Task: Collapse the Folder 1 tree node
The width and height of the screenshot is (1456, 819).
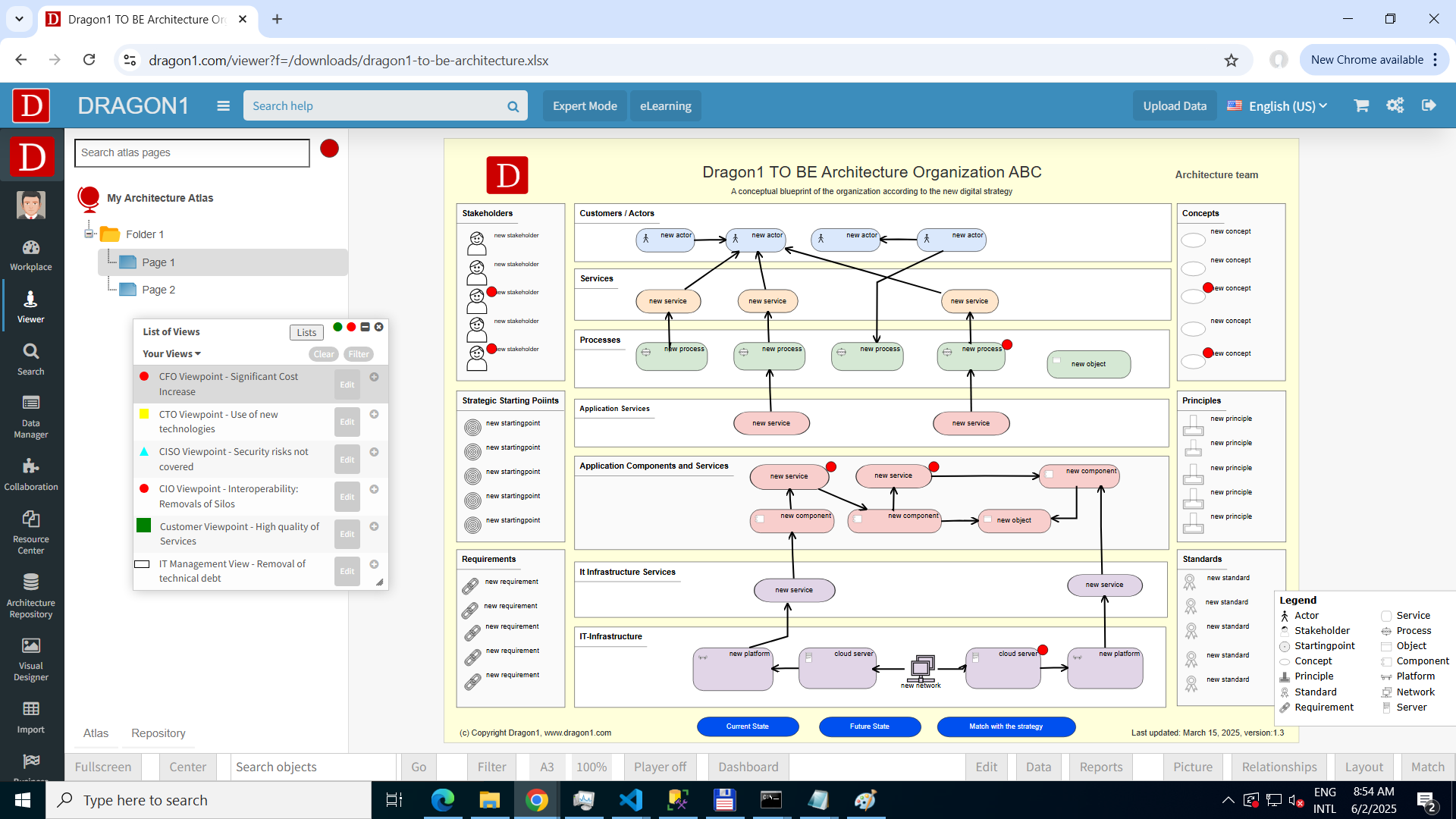Action: coord(89,234)
